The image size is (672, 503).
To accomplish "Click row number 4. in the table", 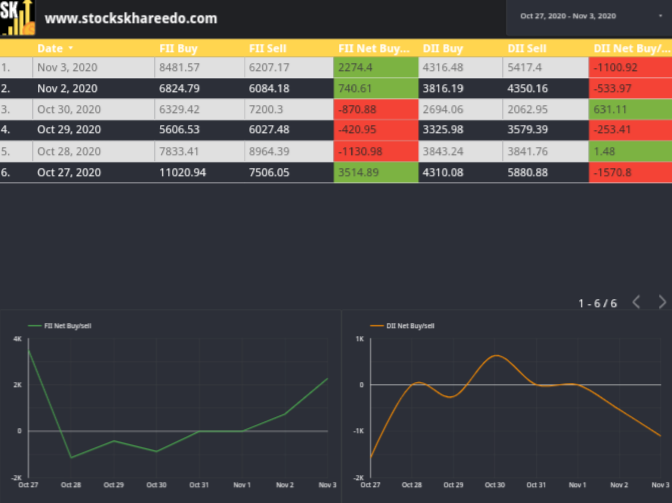I will [x=6, y=129].
